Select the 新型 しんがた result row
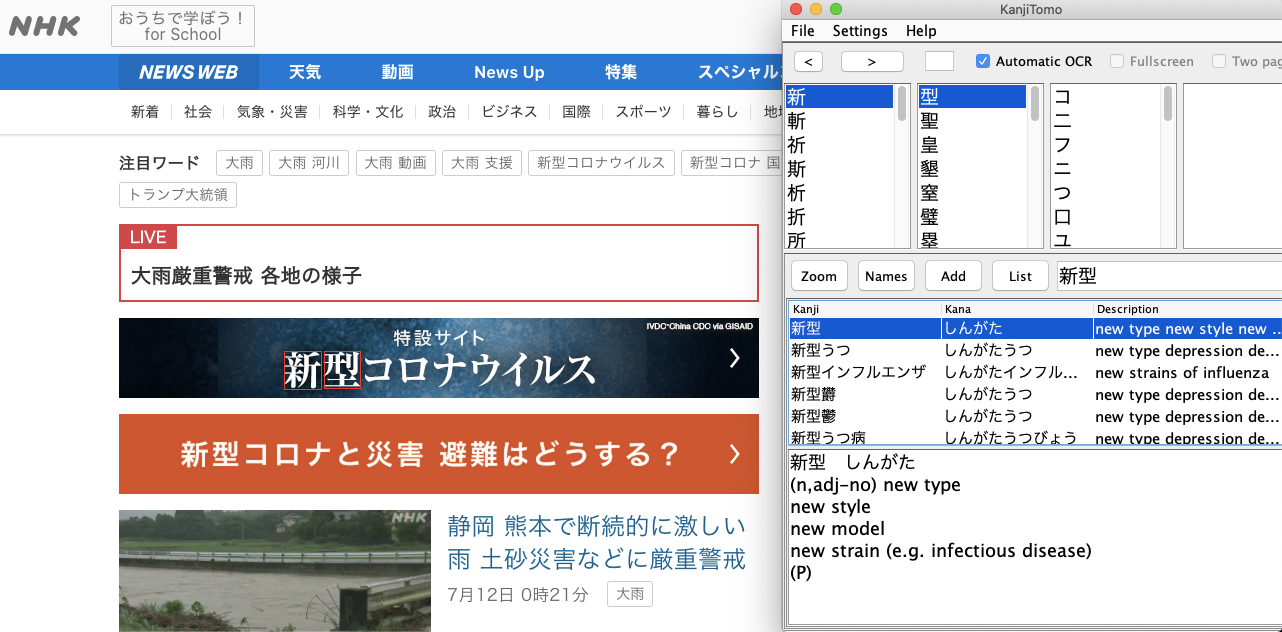This screenshot has height=632, width=1282. click(1035, 329)
